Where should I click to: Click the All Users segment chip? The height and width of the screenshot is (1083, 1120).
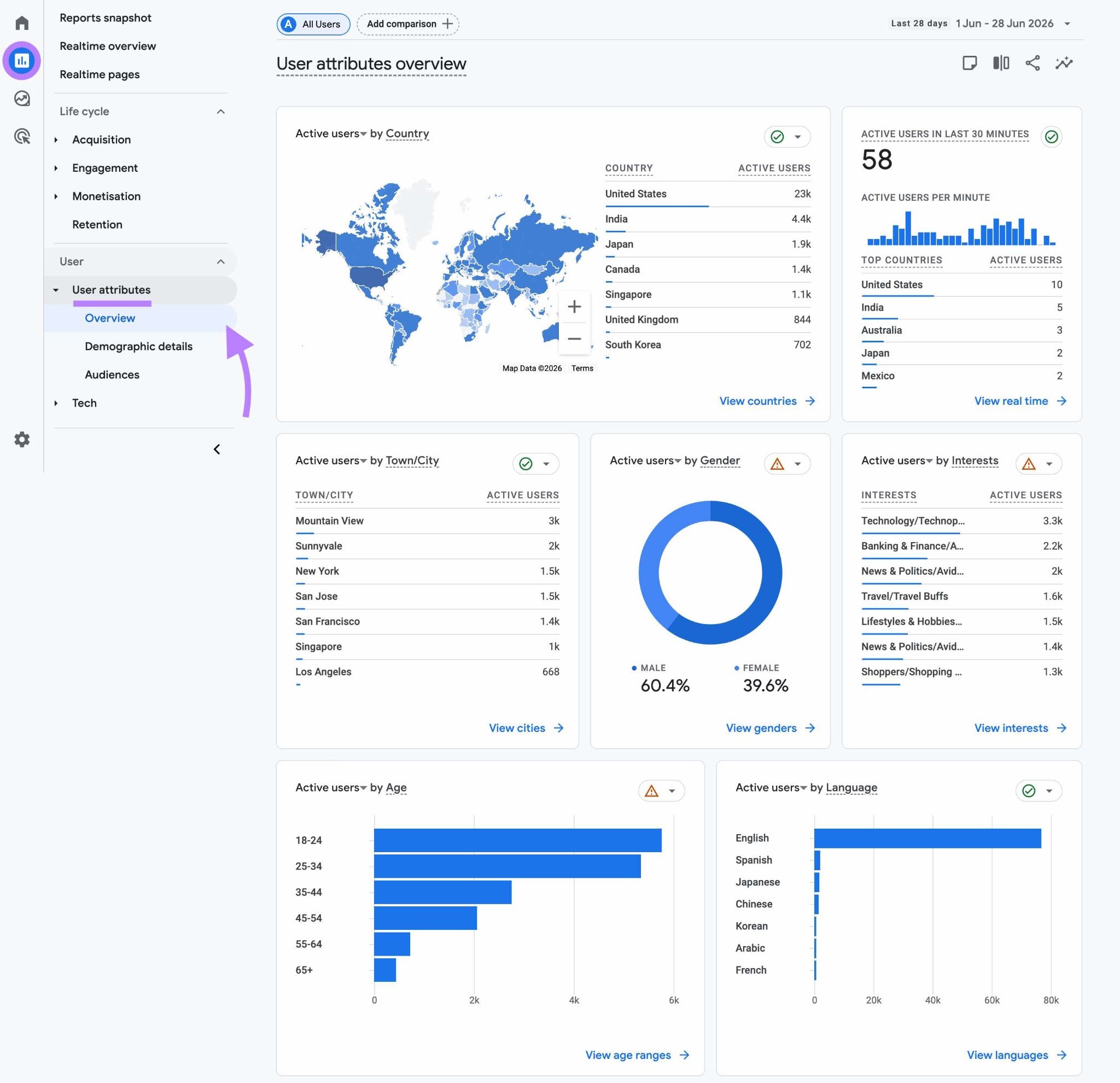(313, 24)
